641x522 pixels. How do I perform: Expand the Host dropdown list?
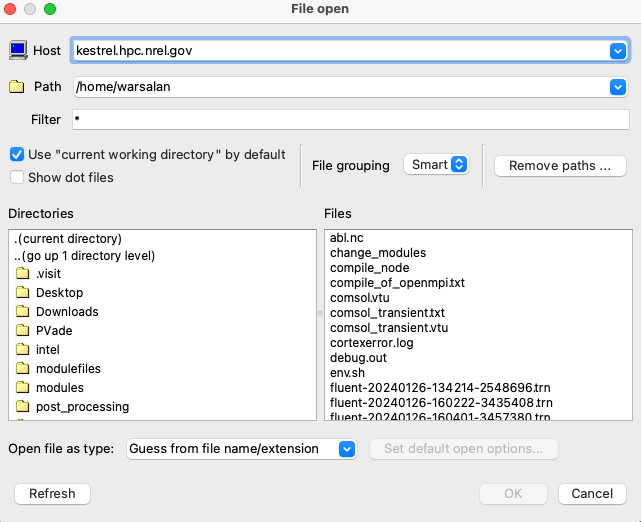[x=617, y=50]
